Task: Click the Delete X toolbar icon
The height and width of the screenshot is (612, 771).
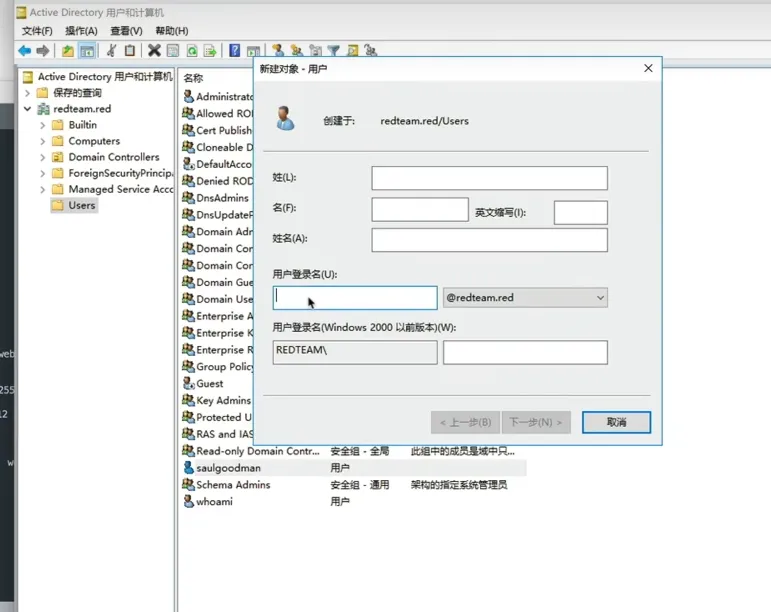Action: click(154, 50)
